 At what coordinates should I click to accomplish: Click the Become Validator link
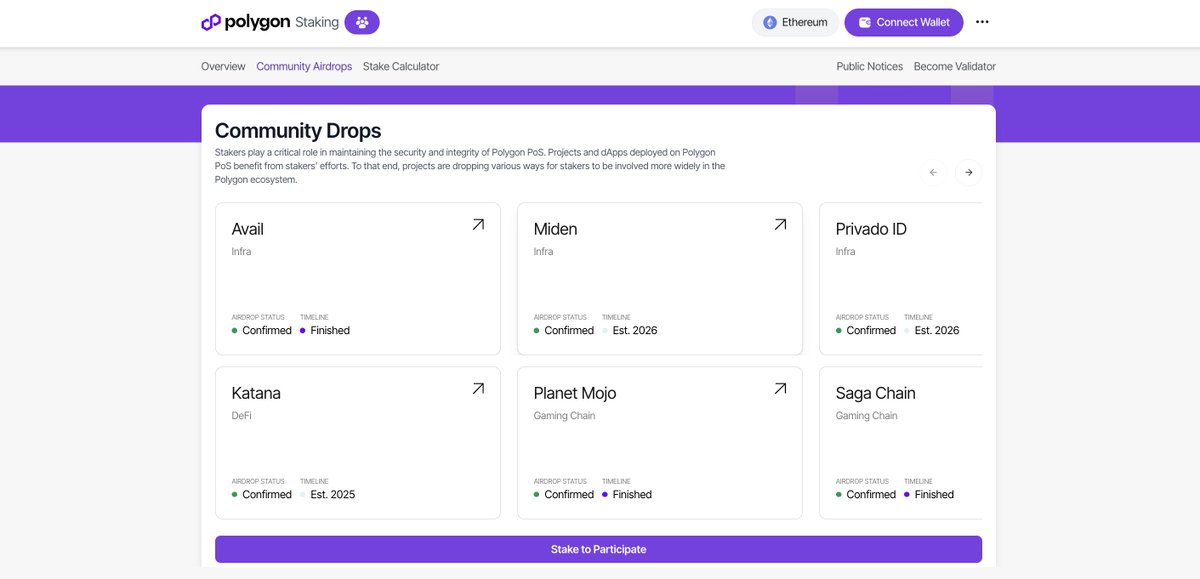pos(955,66)
